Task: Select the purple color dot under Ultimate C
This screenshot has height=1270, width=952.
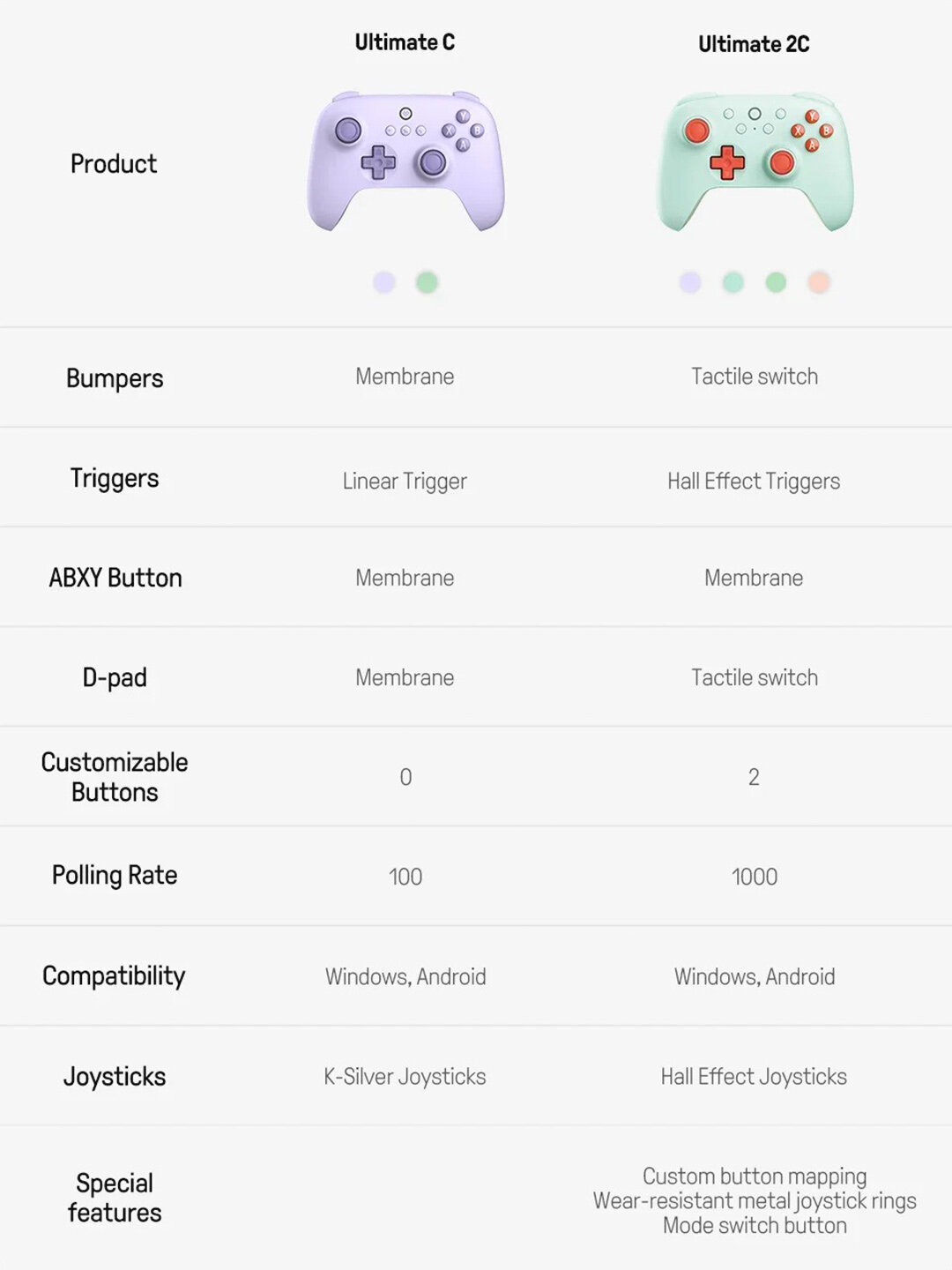Action: pos(384,282)
